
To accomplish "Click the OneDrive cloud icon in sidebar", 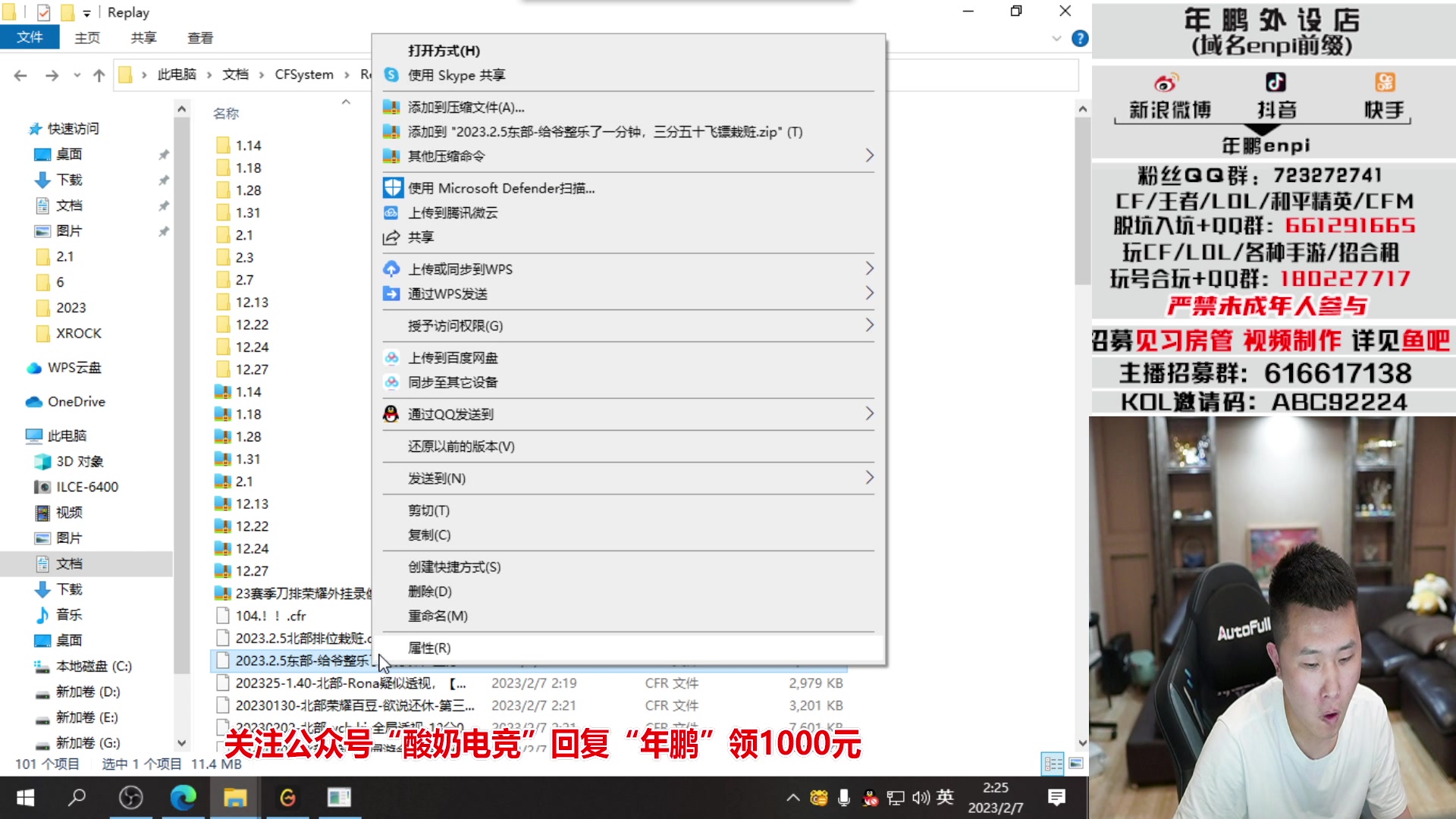I will click(34, 402).
